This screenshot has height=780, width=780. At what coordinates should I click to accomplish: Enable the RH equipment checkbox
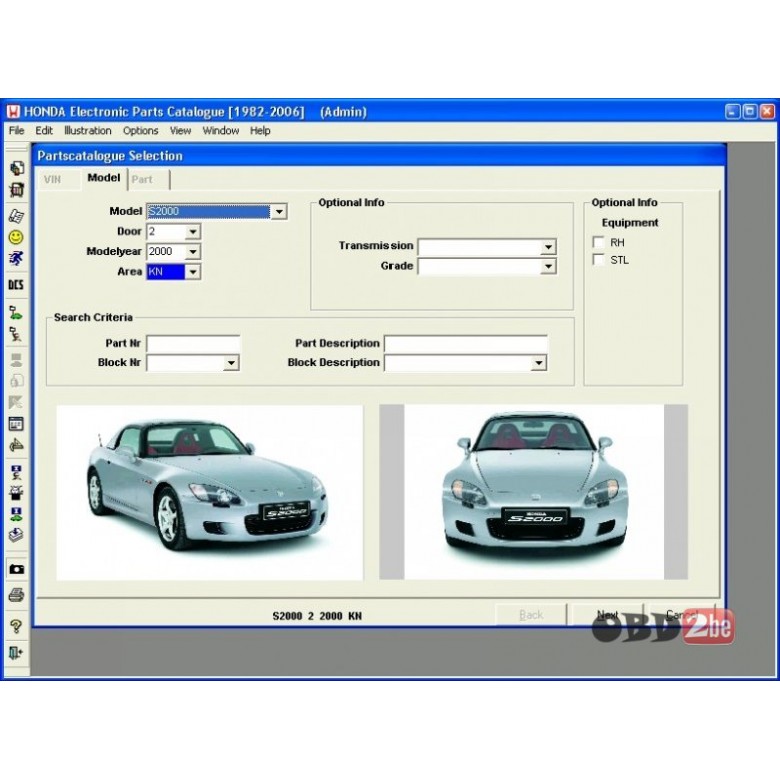click(x=598, y=242)
